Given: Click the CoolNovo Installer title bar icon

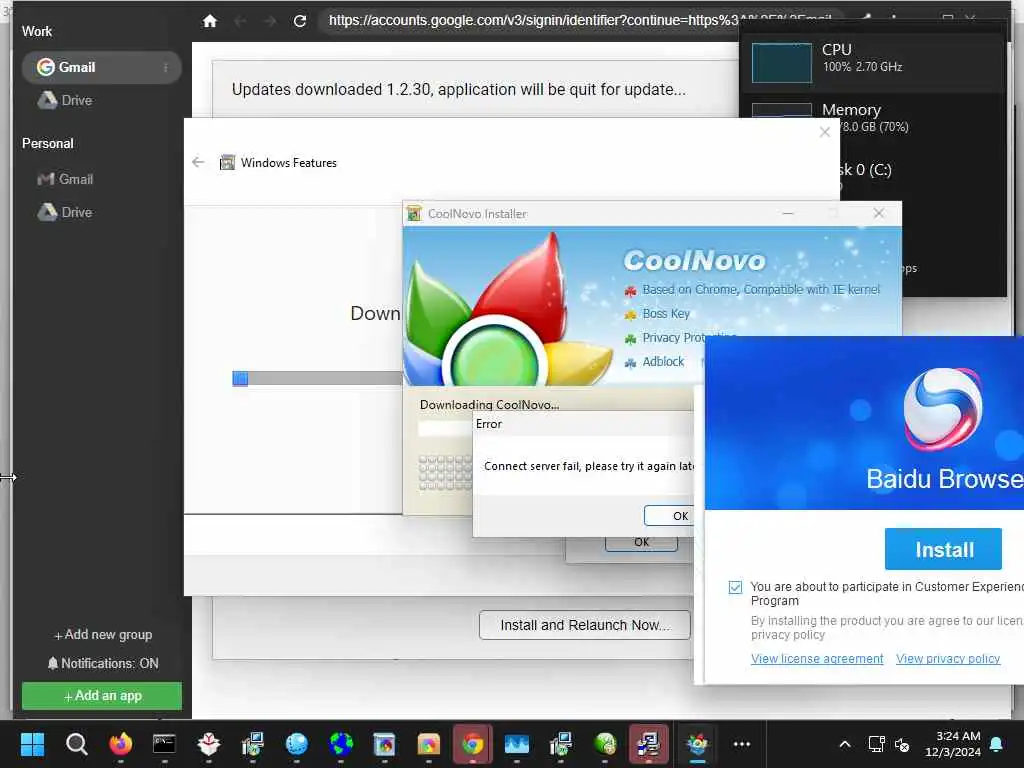Looking at the screenshot, I should [414, 214].
